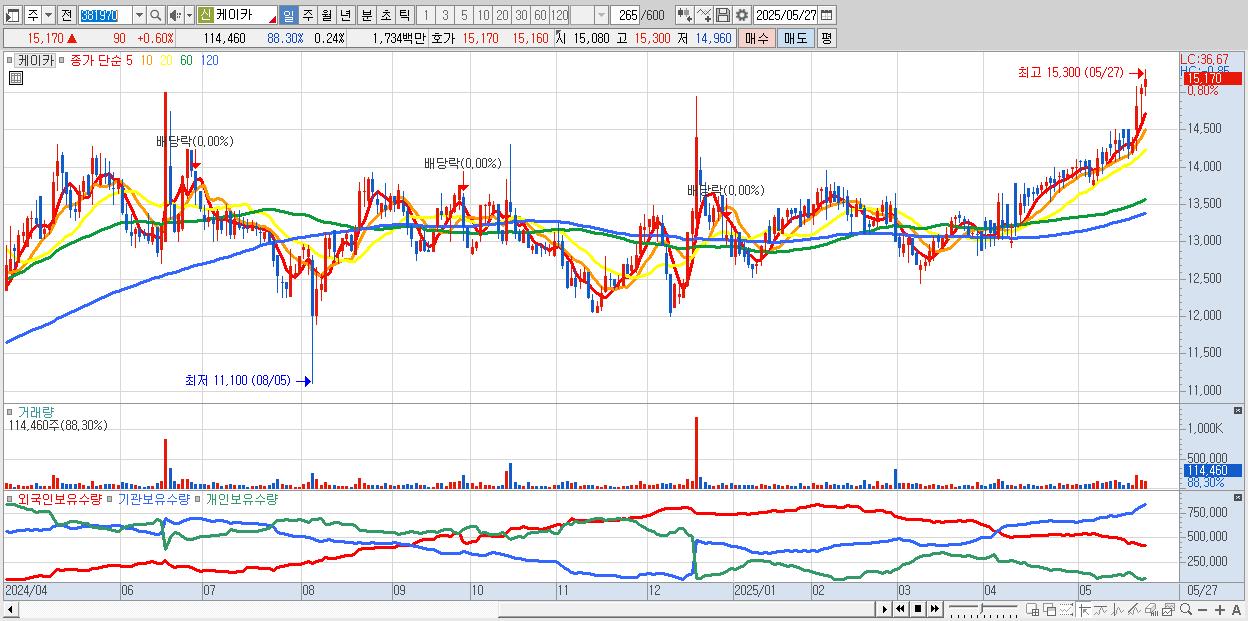
Task: Click the trend line tool icon
Action: [x=1101, y=609]
